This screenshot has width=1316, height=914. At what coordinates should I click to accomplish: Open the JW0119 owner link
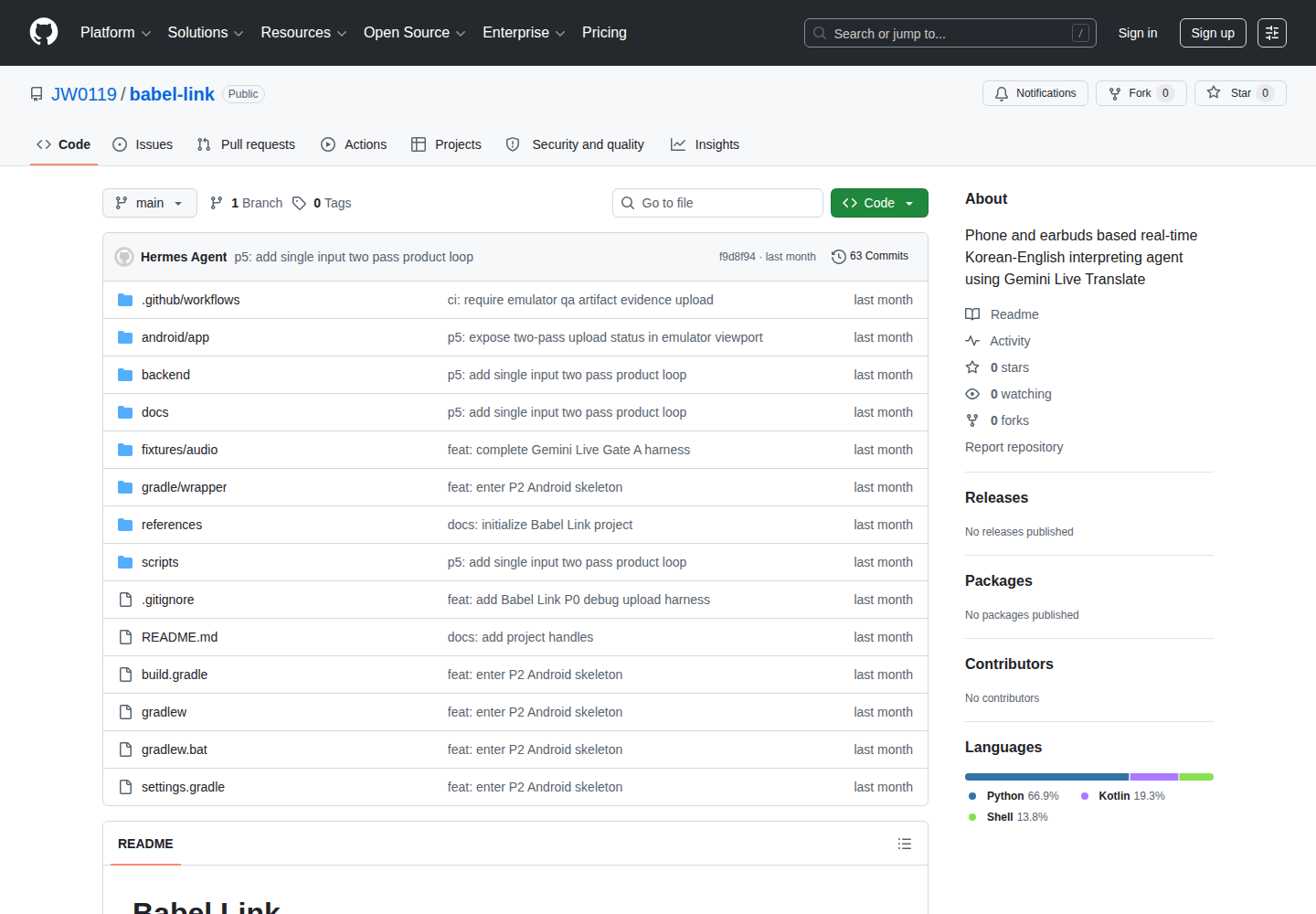[x=84, y=94]
